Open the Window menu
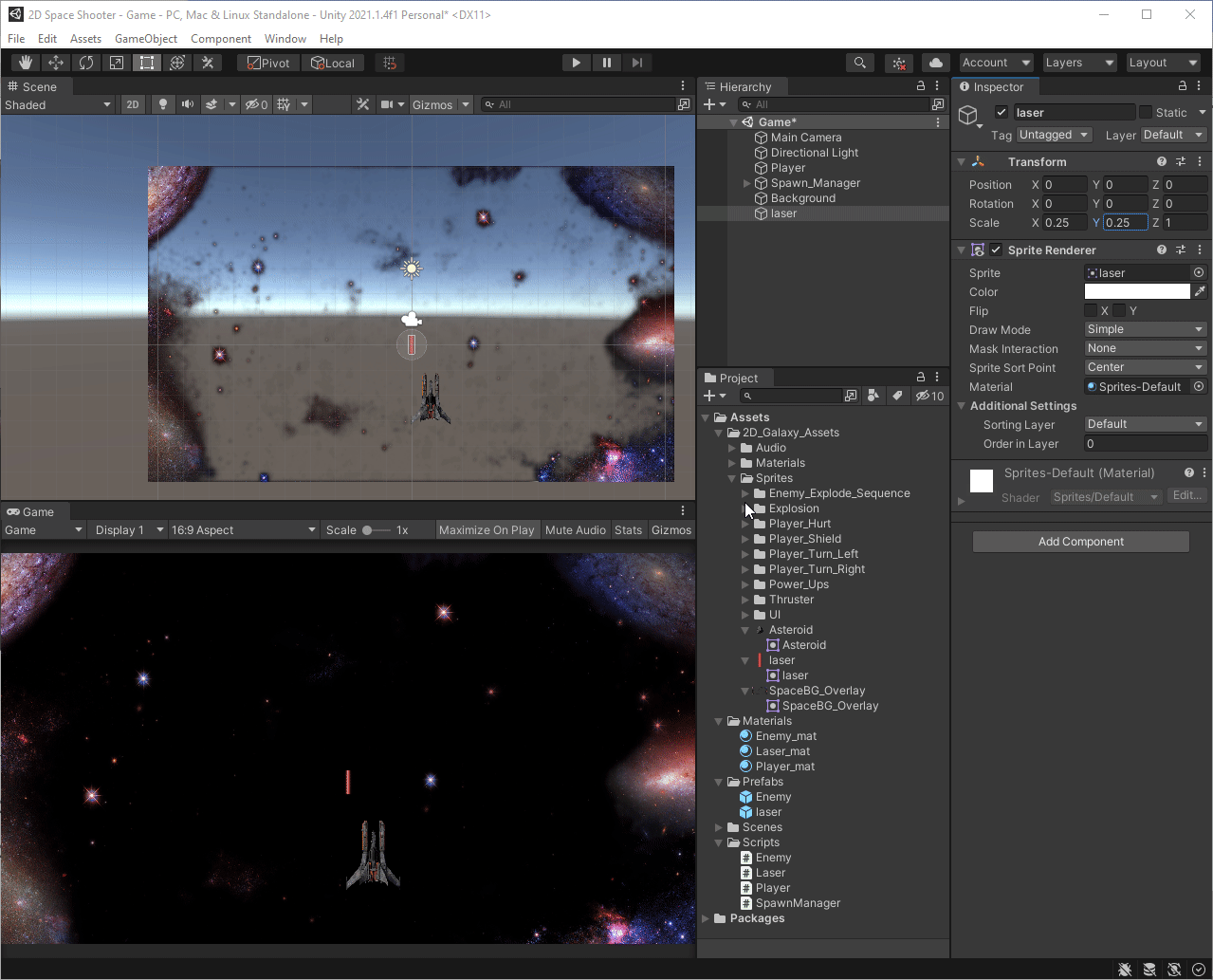Image resolution: width=1213 pixels, height=980 pixels. pos(285,38)
